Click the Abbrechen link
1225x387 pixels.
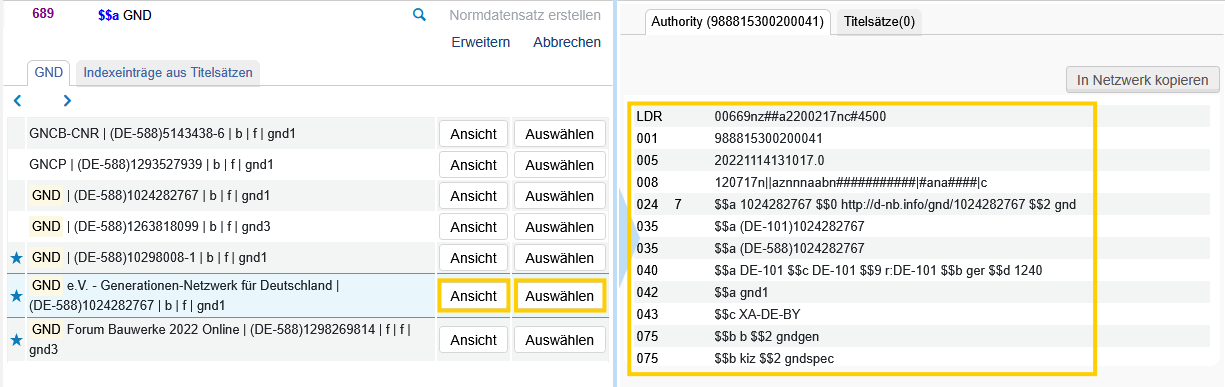click(567, 42)
